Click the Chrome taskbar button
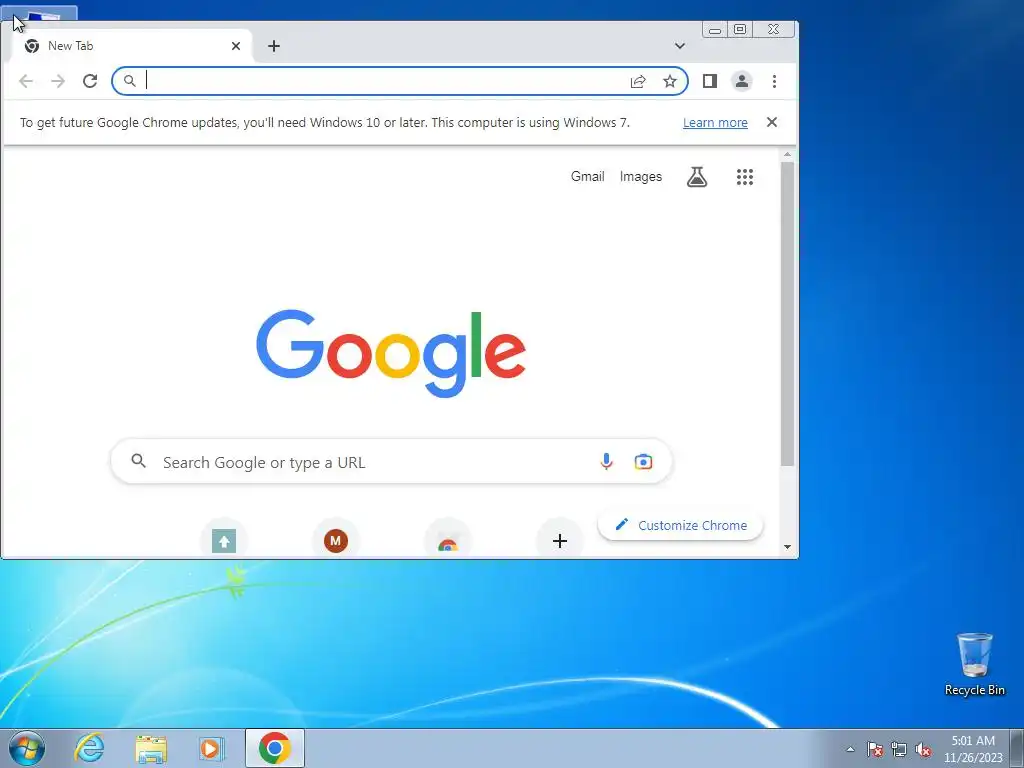This screenshot has width=1024, height=768. click(x=274, y=748)
